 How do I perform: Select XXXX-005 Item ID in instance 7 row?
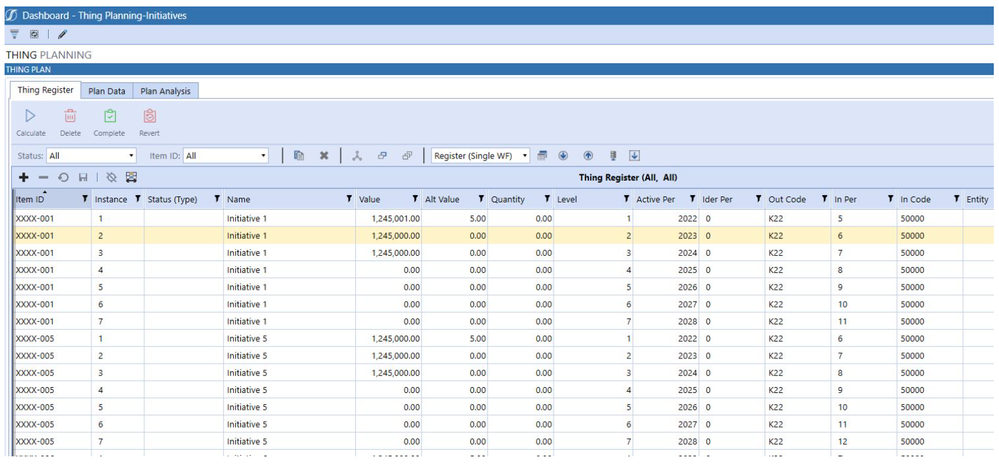(x=53, y=441)
